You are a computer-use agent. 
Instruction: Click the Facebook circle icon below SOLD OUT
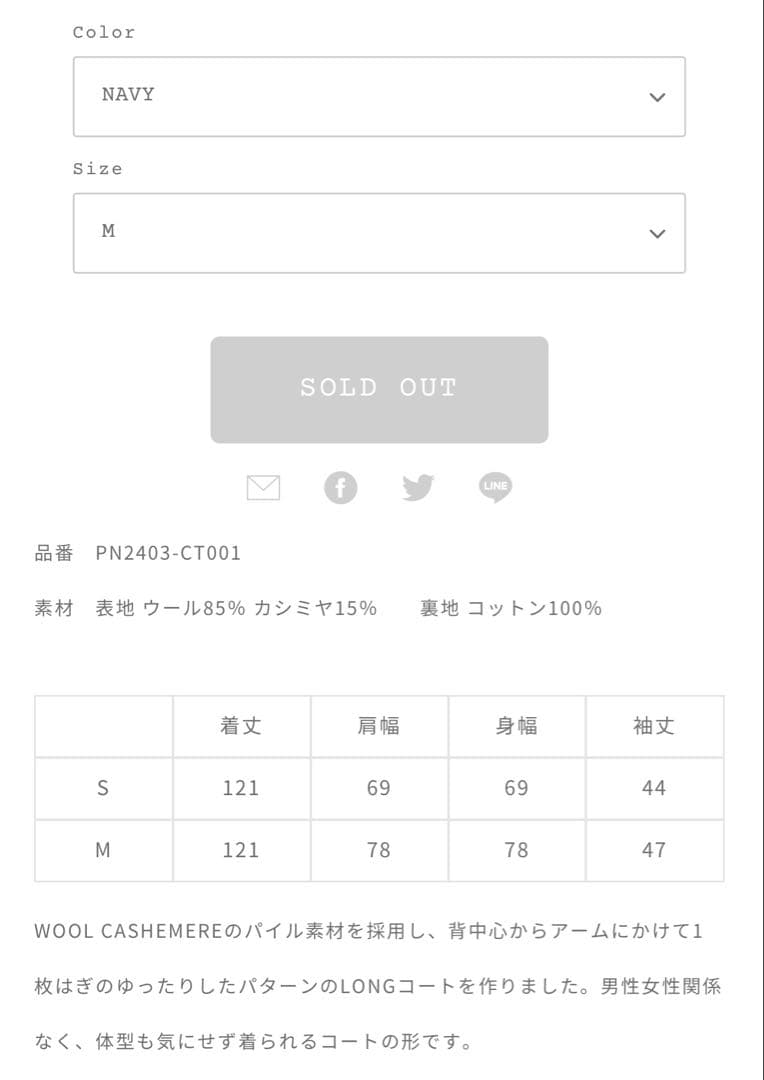(341, 487)
